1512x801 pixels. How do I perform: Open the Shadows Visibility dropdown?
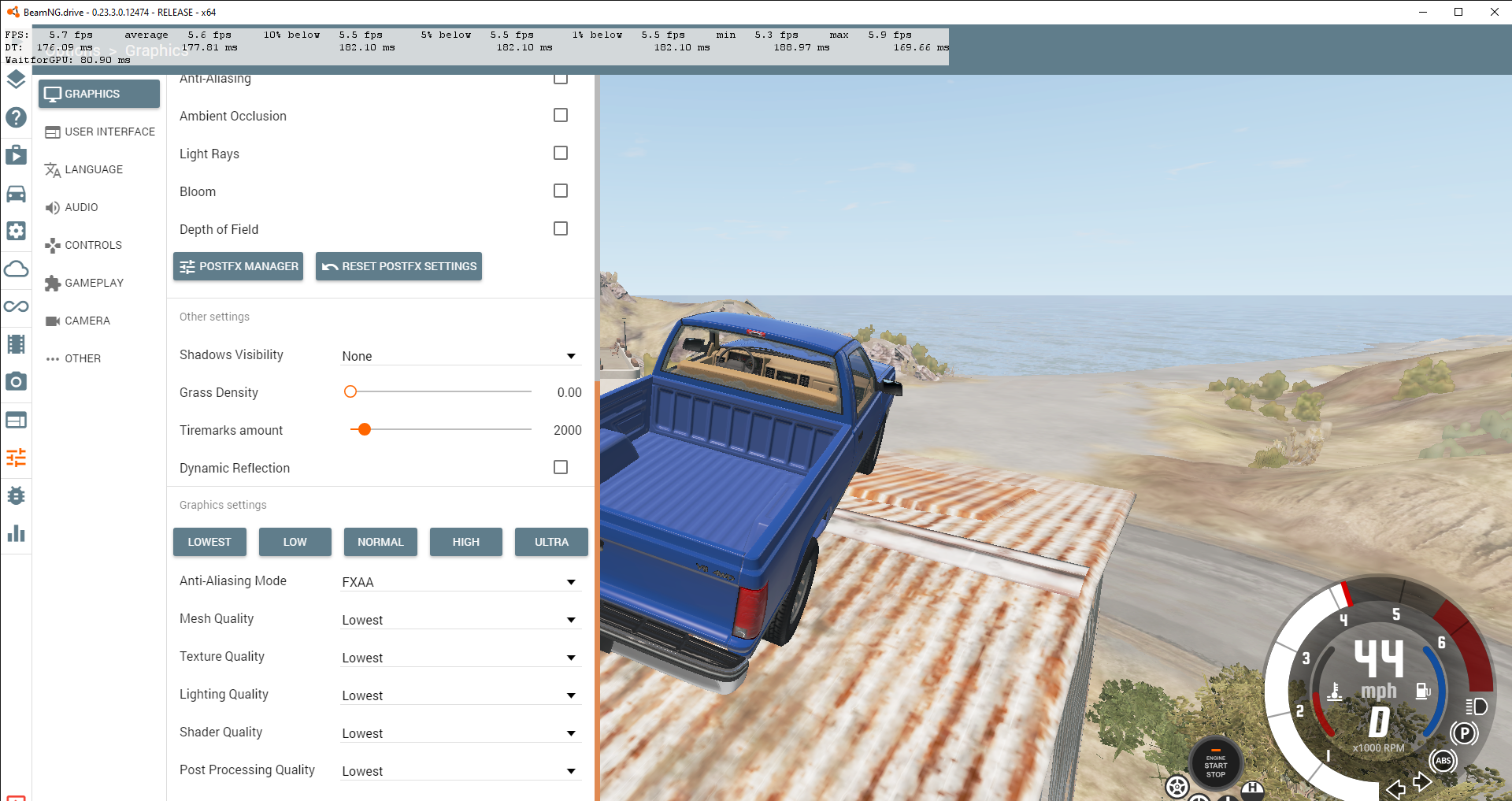pos(461,356)
